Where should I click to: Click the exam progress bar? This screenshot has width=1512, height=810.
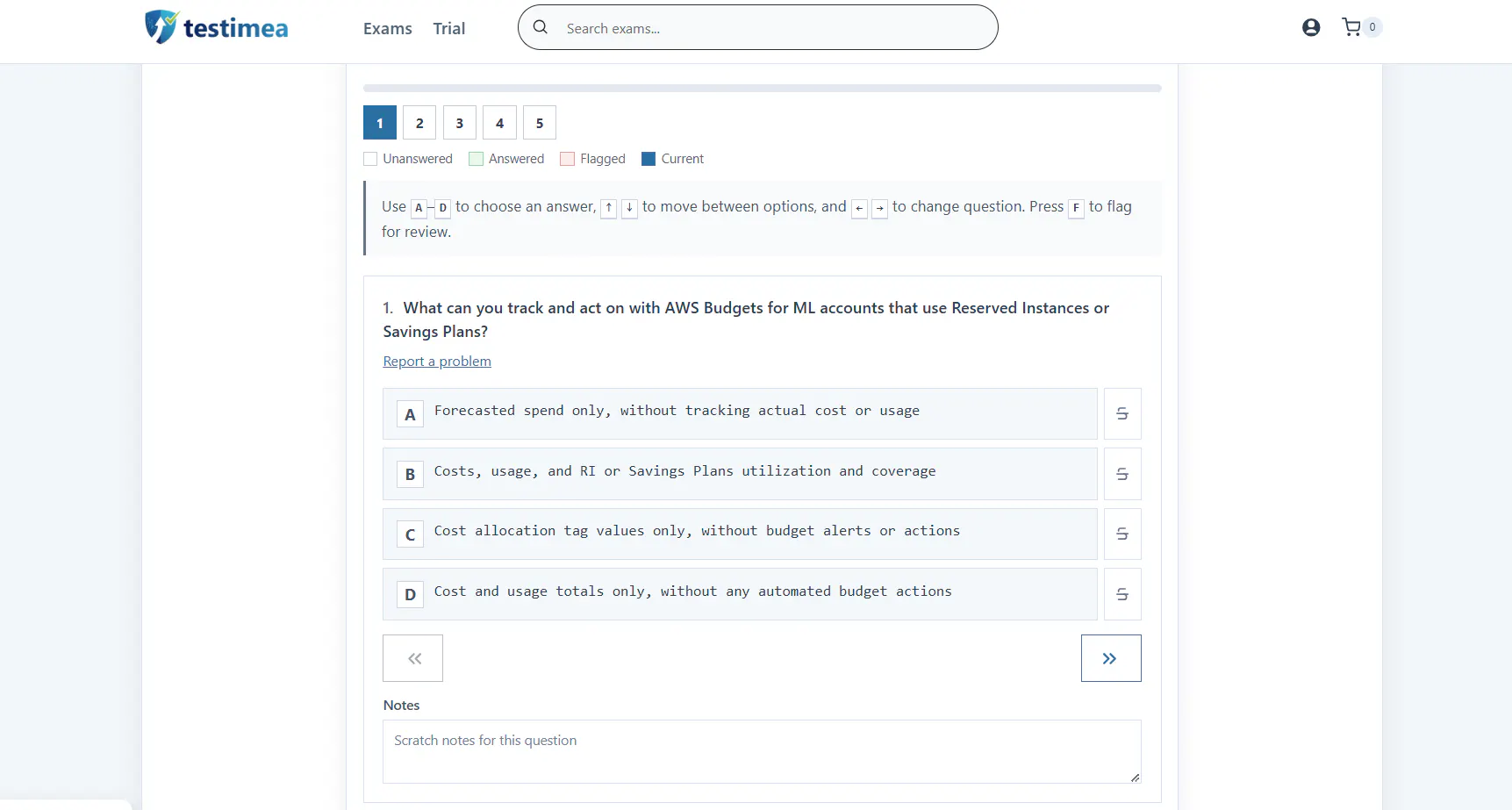pyautogui.click(x=763, y=88)
